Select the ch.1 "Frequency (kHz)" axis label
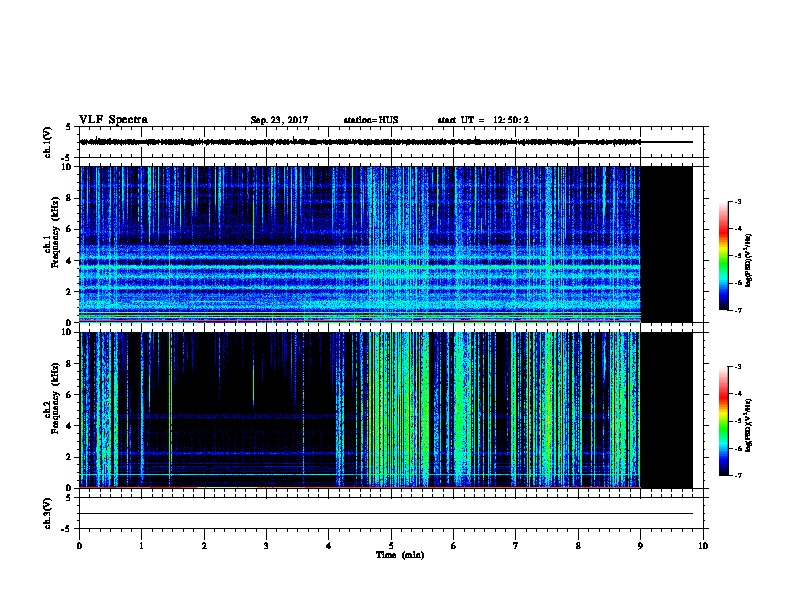 pyautogui.click(x=55, y=232)
